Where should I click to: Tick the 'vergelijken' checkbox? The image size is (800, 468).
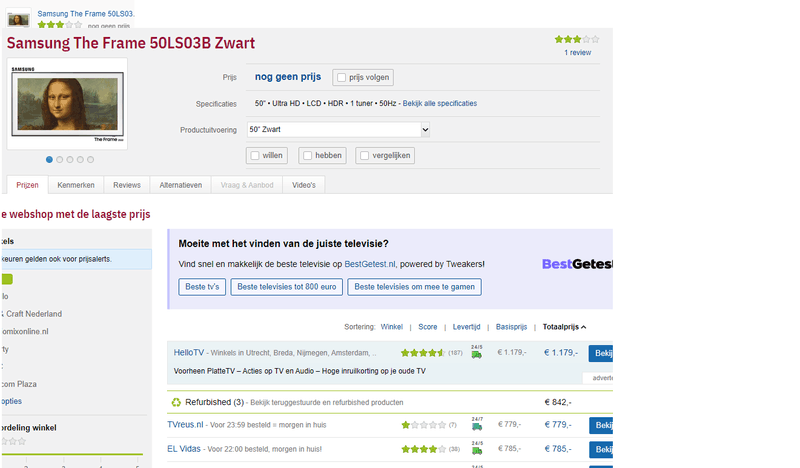pyautogui.click(x=364, y=156)
